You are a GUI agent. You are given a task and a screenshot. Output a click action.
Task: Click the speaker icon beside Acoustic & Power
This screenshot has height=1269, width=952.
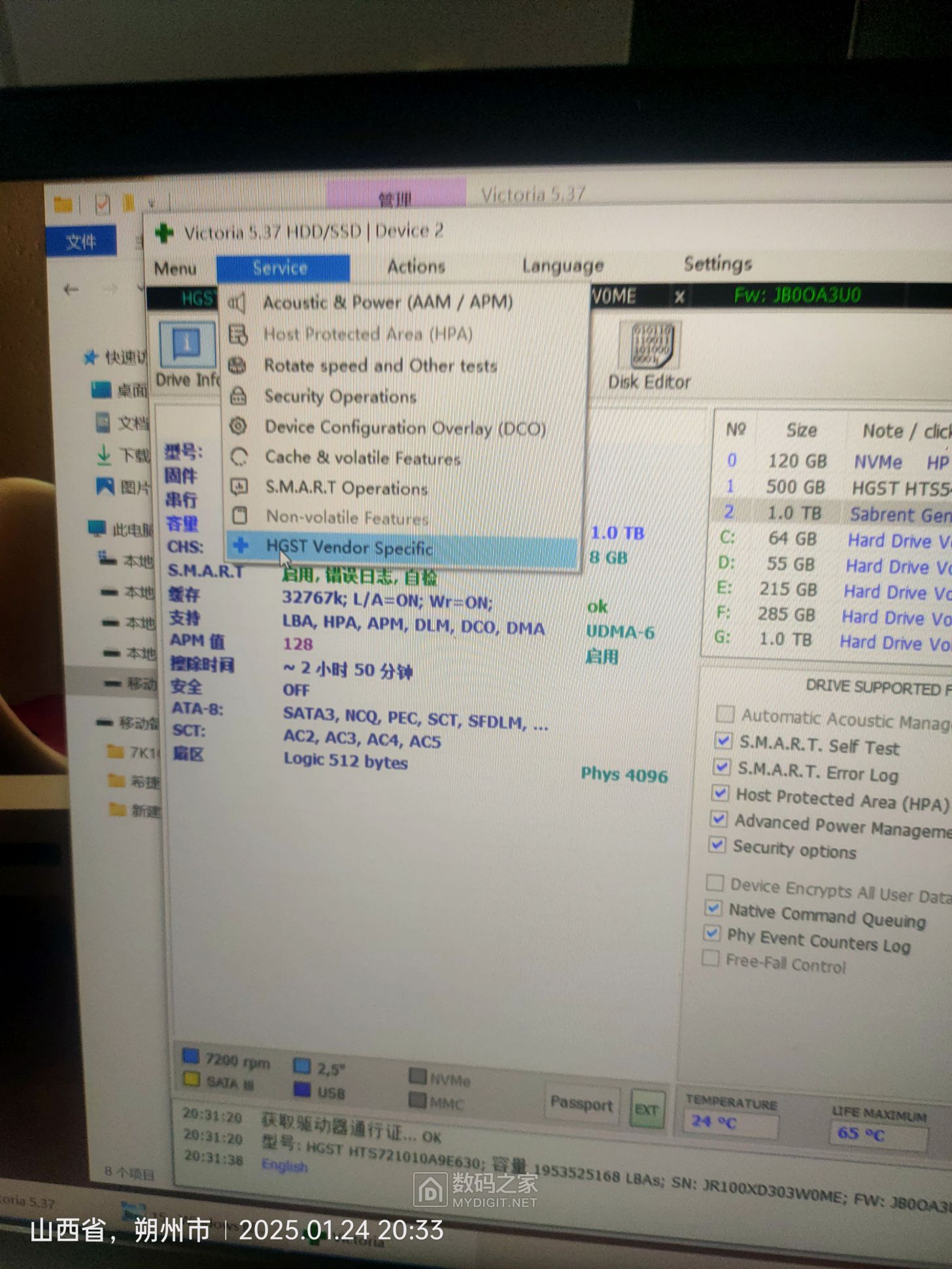tap(237, 303)
